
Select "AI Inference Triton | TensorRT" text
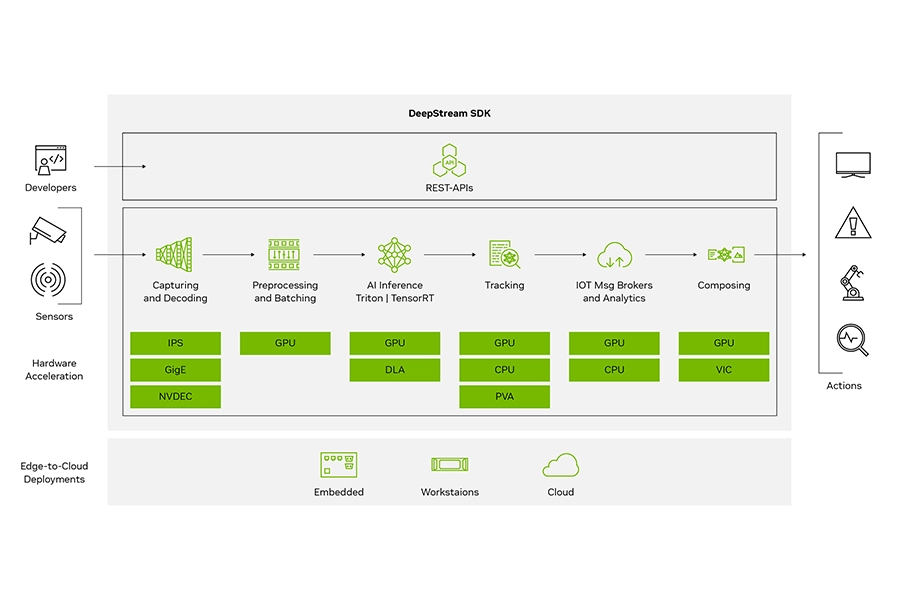click(395, 292)
